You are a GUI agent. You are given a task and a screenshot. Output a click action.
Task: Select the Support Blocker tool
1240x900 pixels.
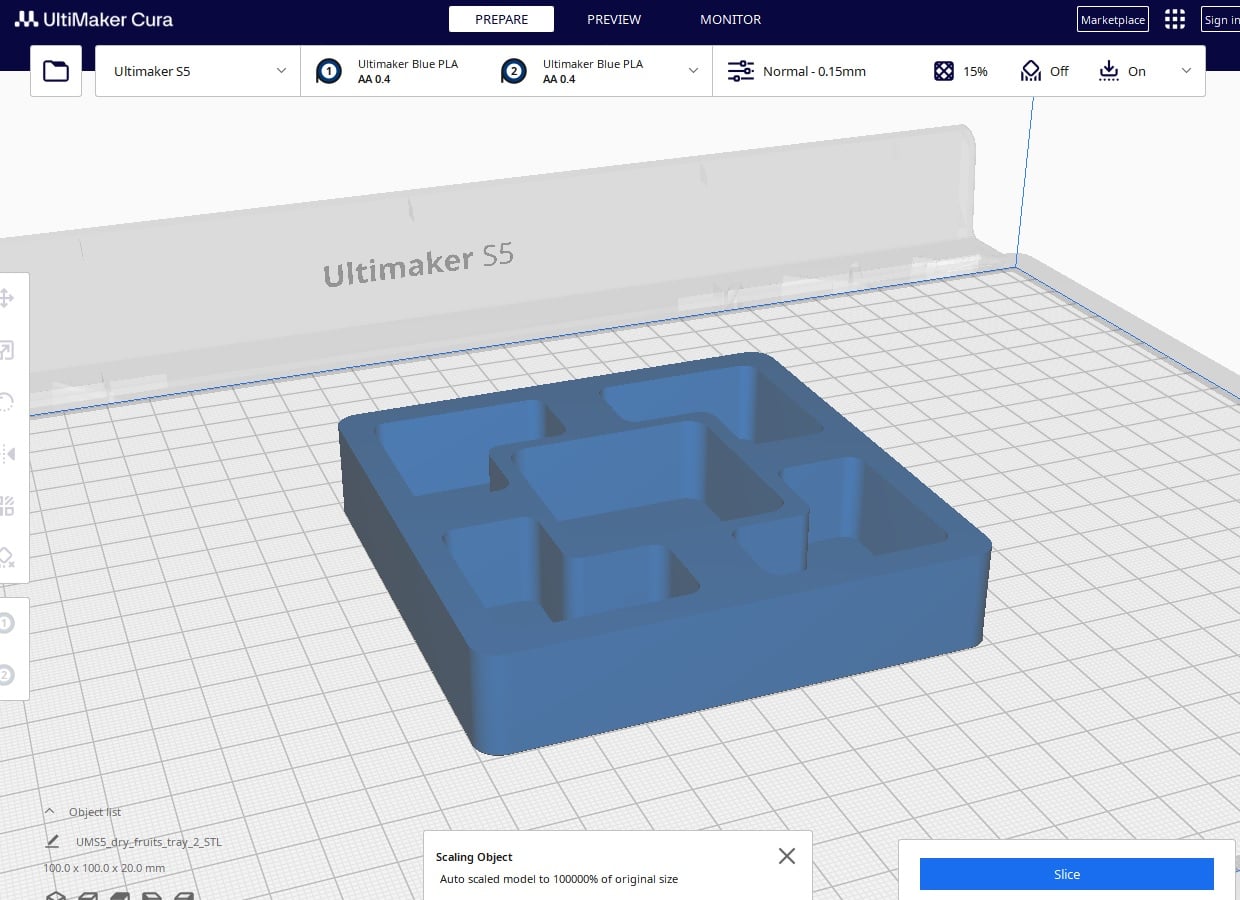pyautogui.click(x=6, y=557)
